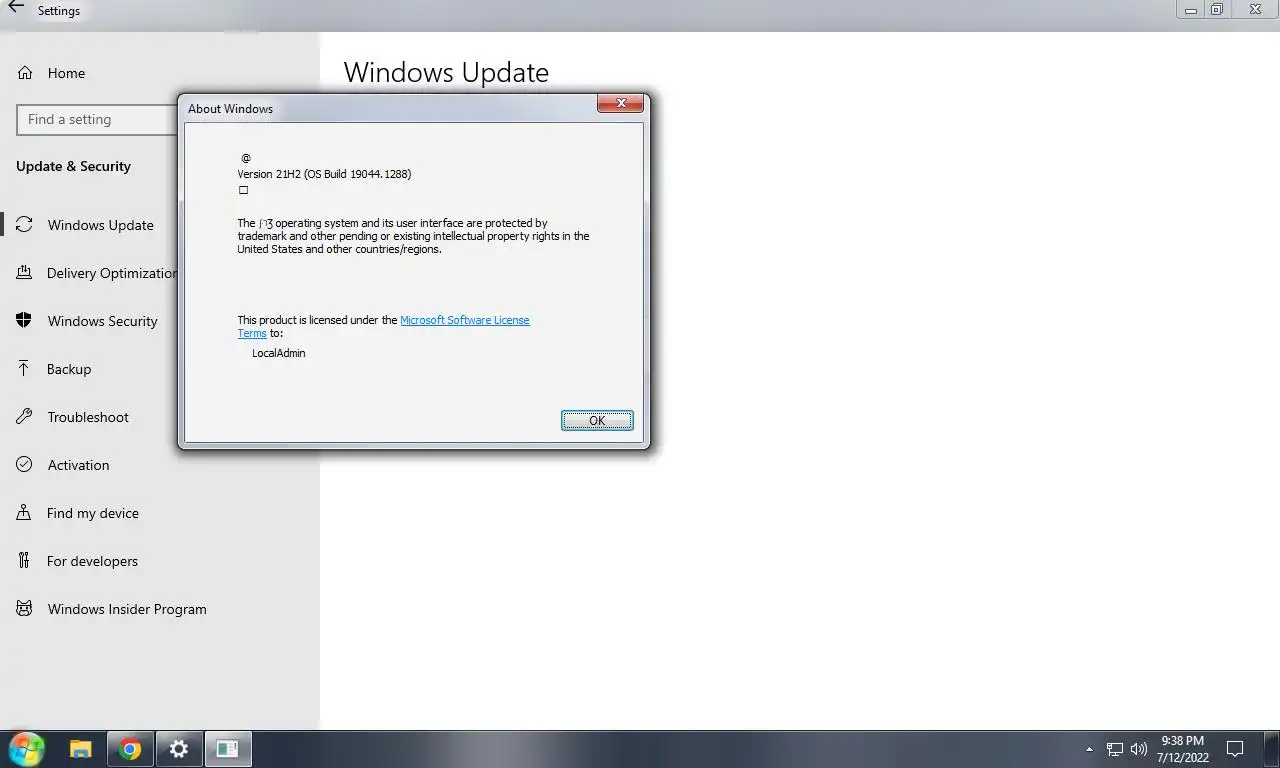Show hidden tray icons arrow

point(1089,749)
